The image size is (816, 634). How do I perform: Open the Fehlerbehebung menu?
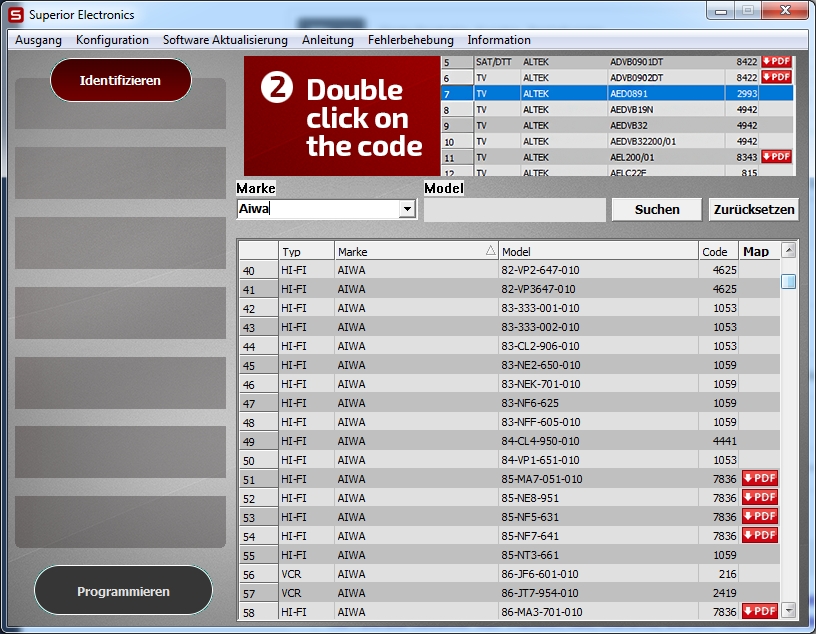(410, 40)
